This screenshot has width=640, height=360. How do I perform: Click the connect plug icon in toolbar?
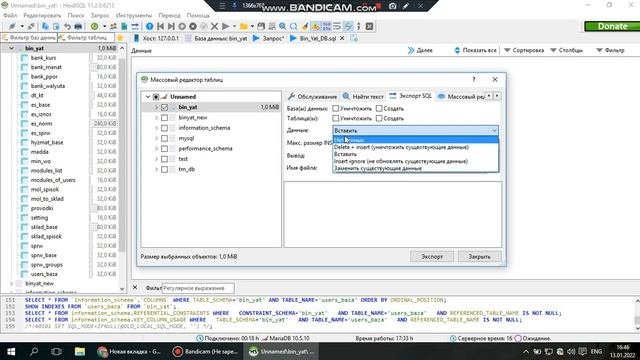[12, 26]
